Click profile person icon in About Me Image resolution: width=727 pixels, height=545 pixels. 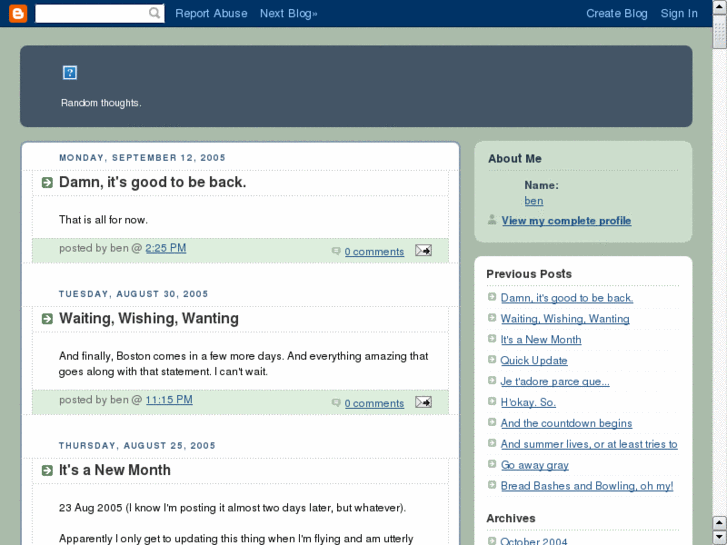492,219
